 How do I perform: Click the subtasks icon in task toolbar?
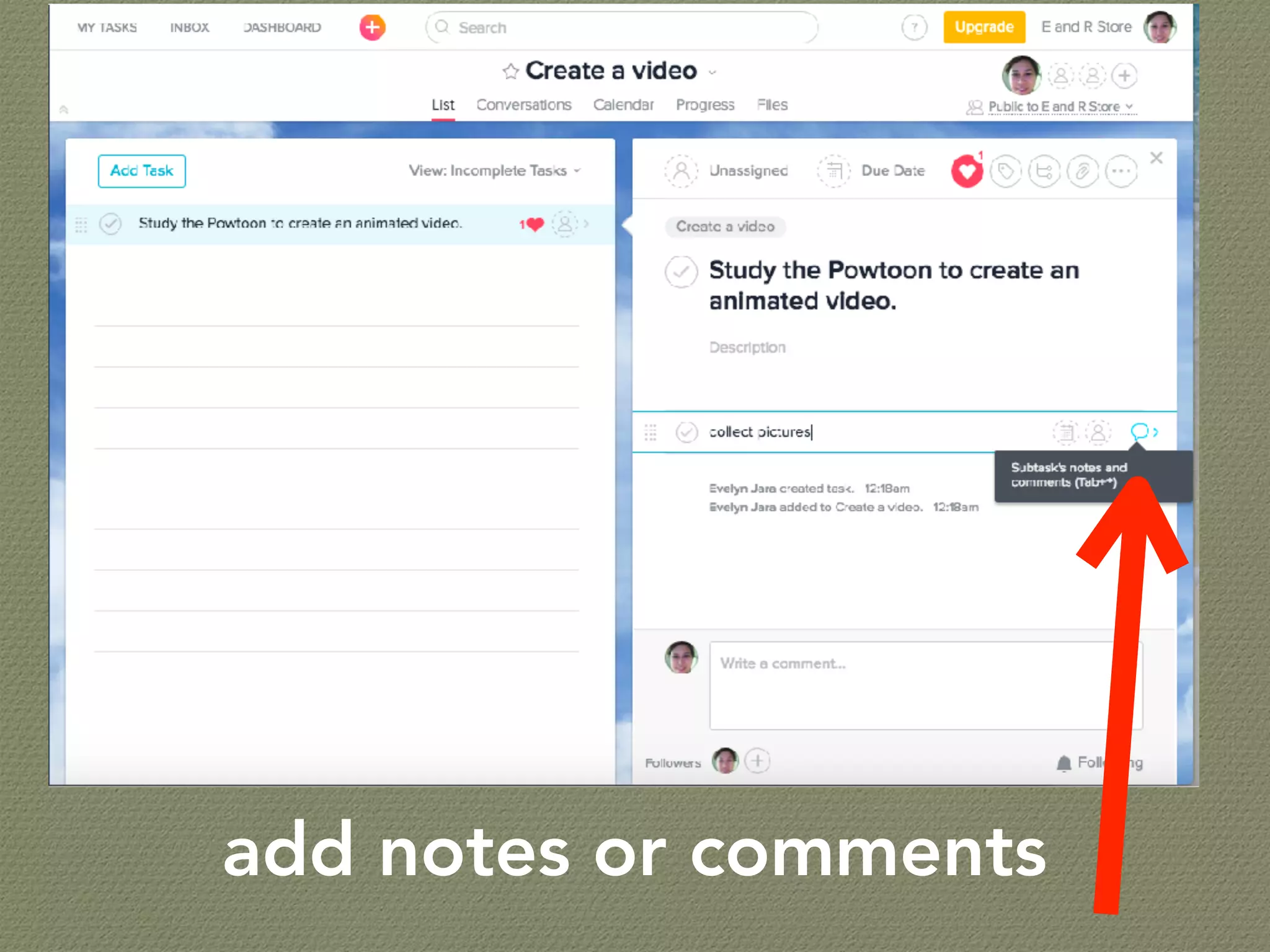[1044, 171]
